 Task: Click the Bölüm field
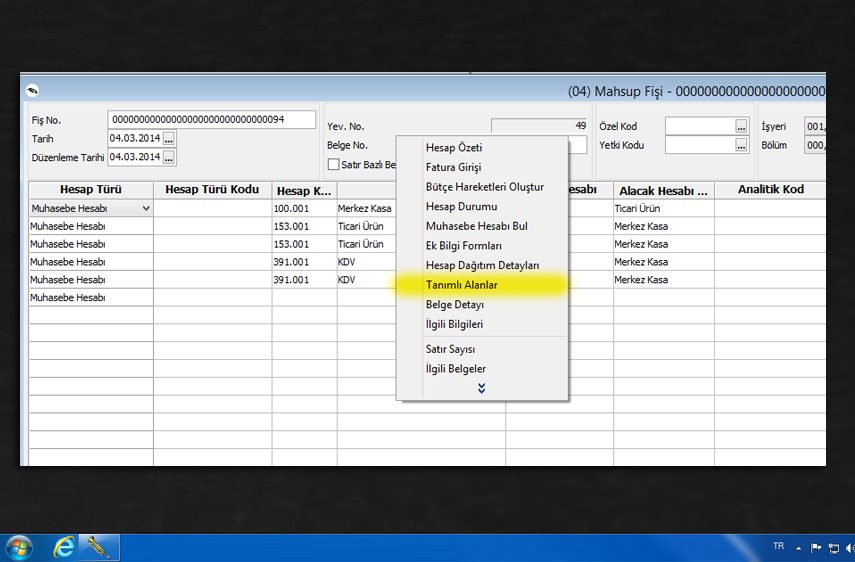[815, 146]
